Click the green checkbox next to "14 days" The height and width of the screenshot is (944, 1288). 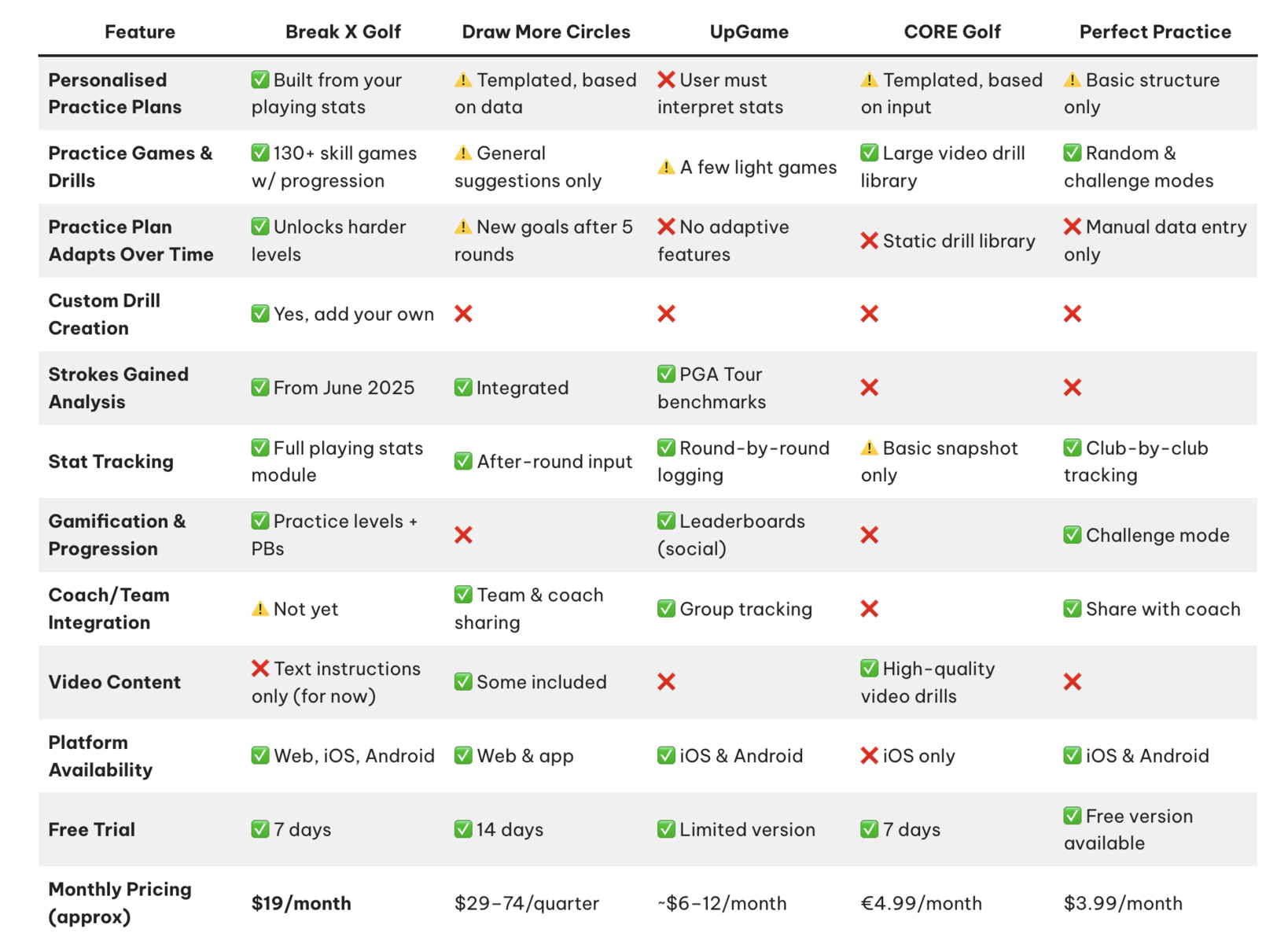pos(463,829)
